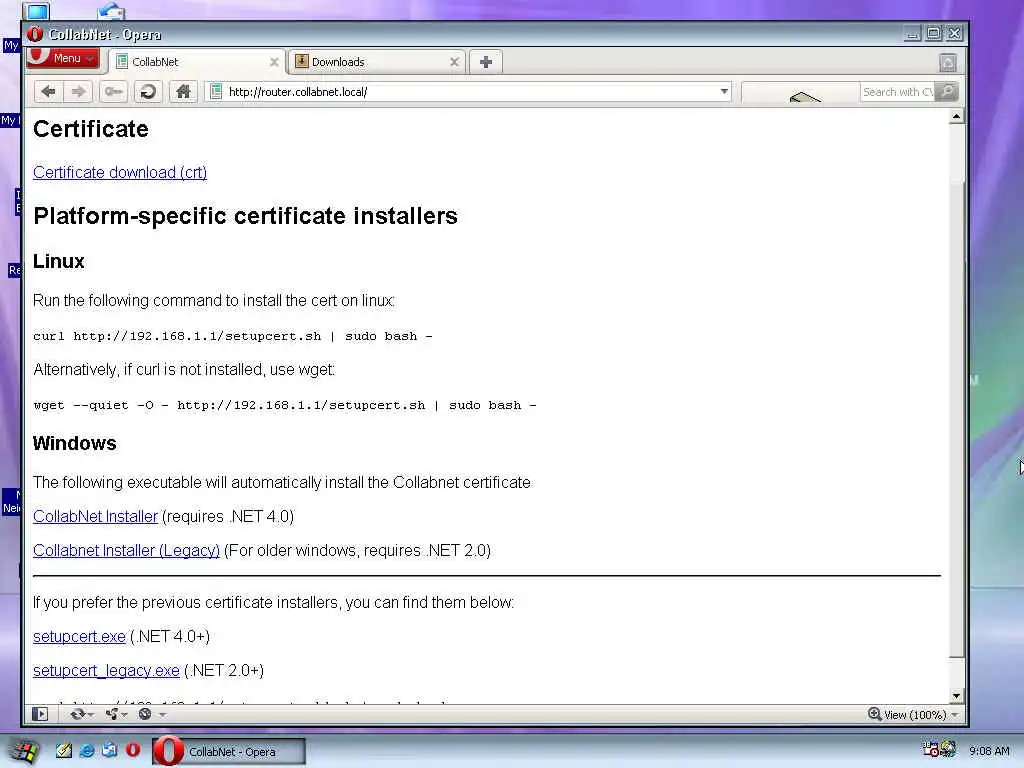Click the CollabNet - Opera taskbar button

229,752
